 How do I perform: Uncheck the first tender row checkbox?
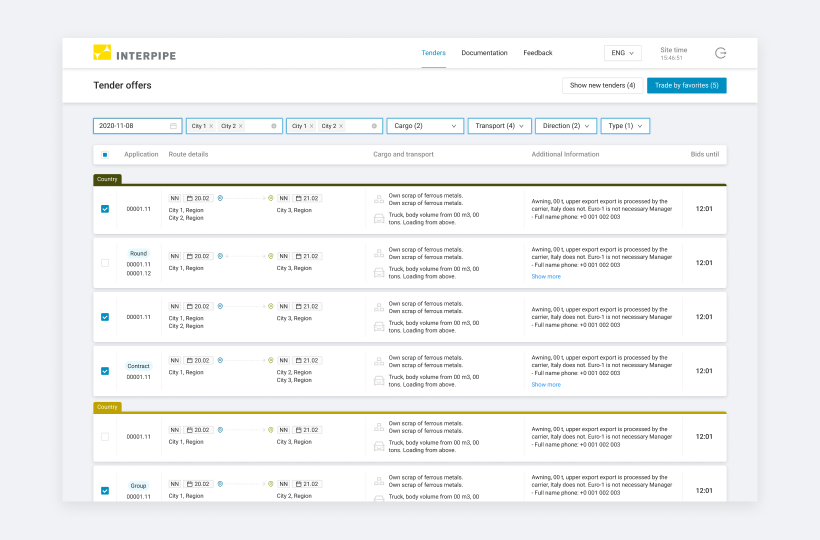pos(105,209)
